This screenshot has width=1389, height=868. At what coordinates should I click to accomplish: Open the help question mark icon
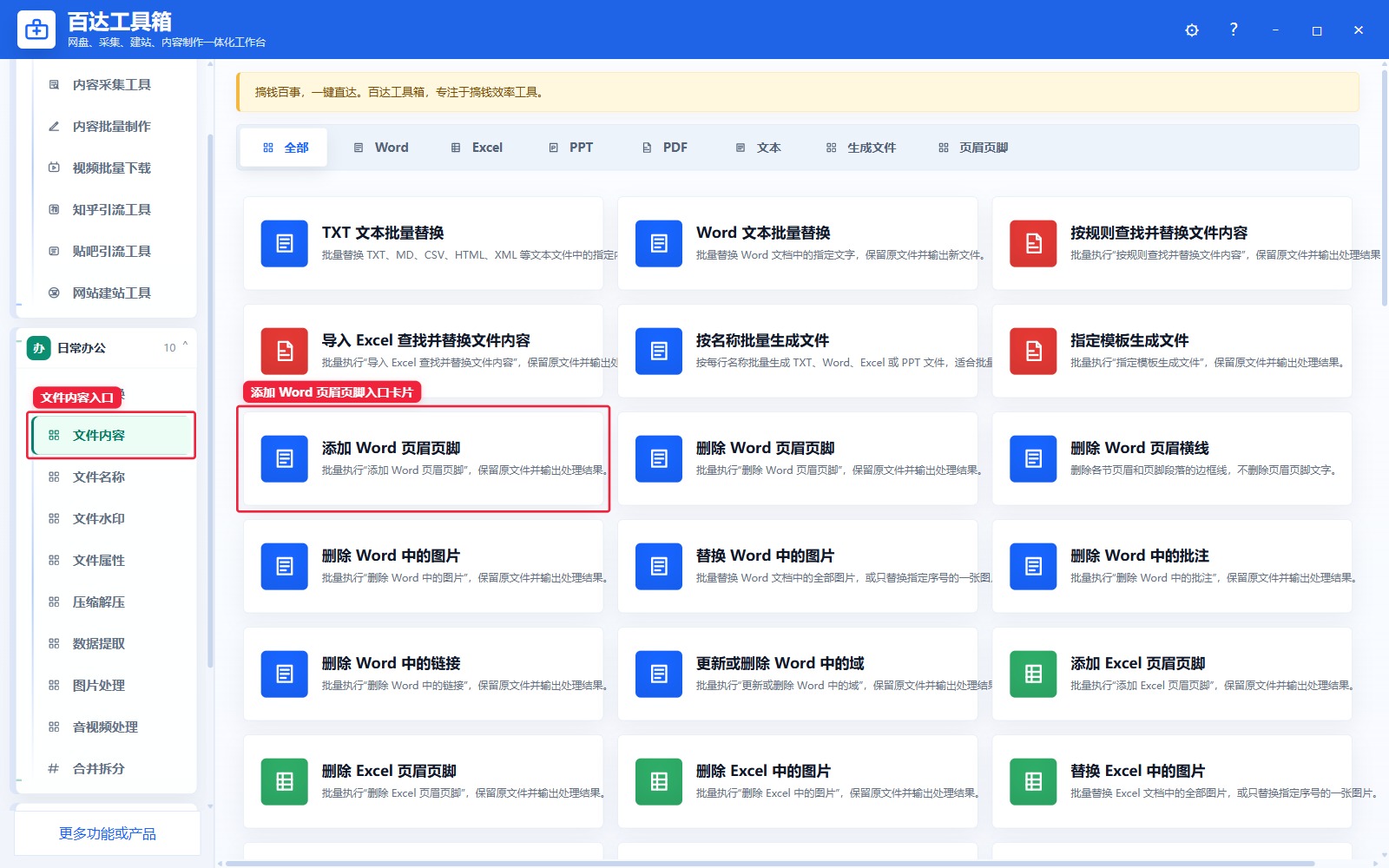pos(1234,30)
